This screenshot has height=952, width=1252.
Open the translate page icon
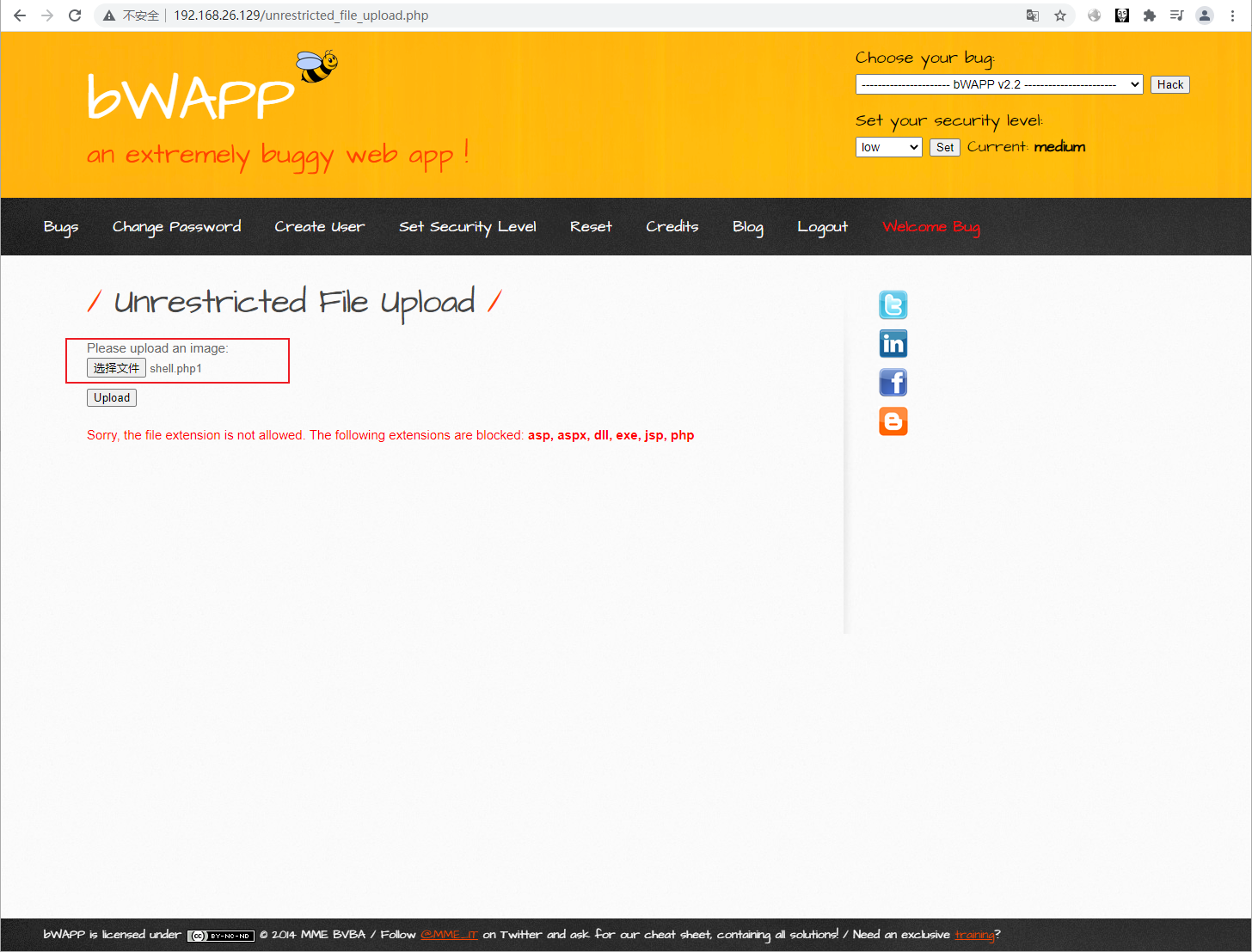pos(1033,15)
